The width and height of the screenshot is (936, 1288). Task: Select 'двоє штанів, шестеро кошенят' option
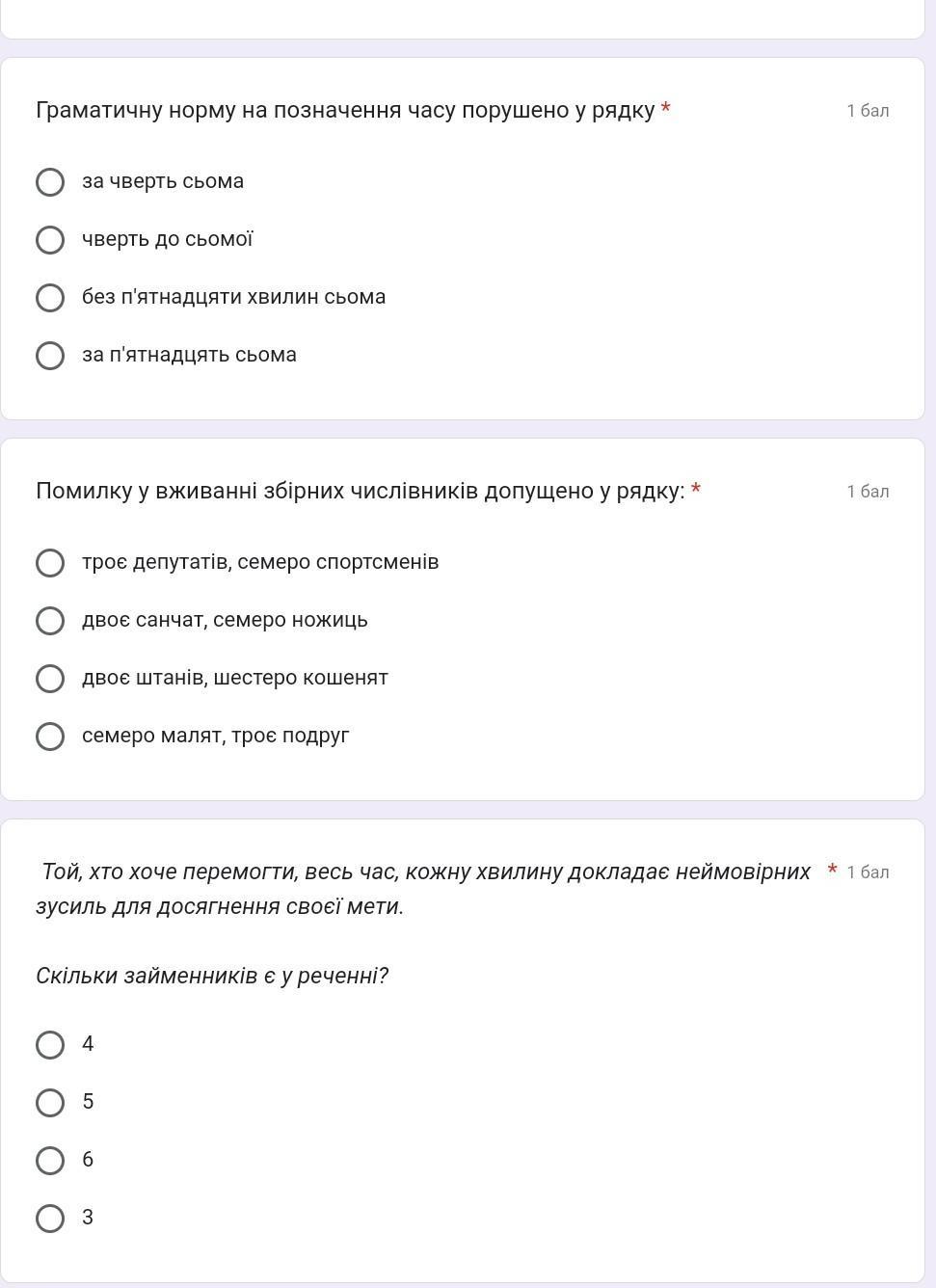pos(50,679)
